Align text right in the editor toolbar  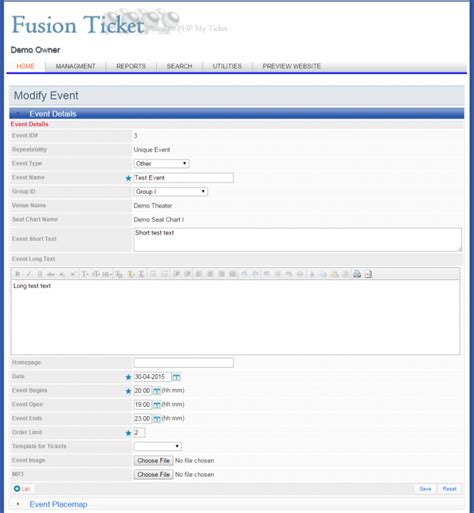pos(221,274)
